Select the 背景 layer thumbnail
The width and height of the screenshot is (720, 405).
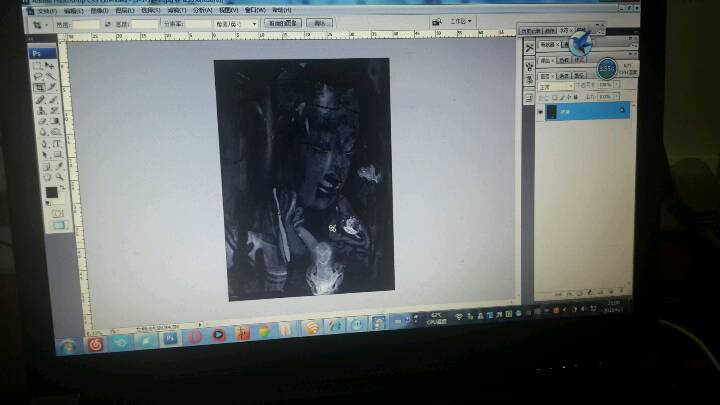551,112
